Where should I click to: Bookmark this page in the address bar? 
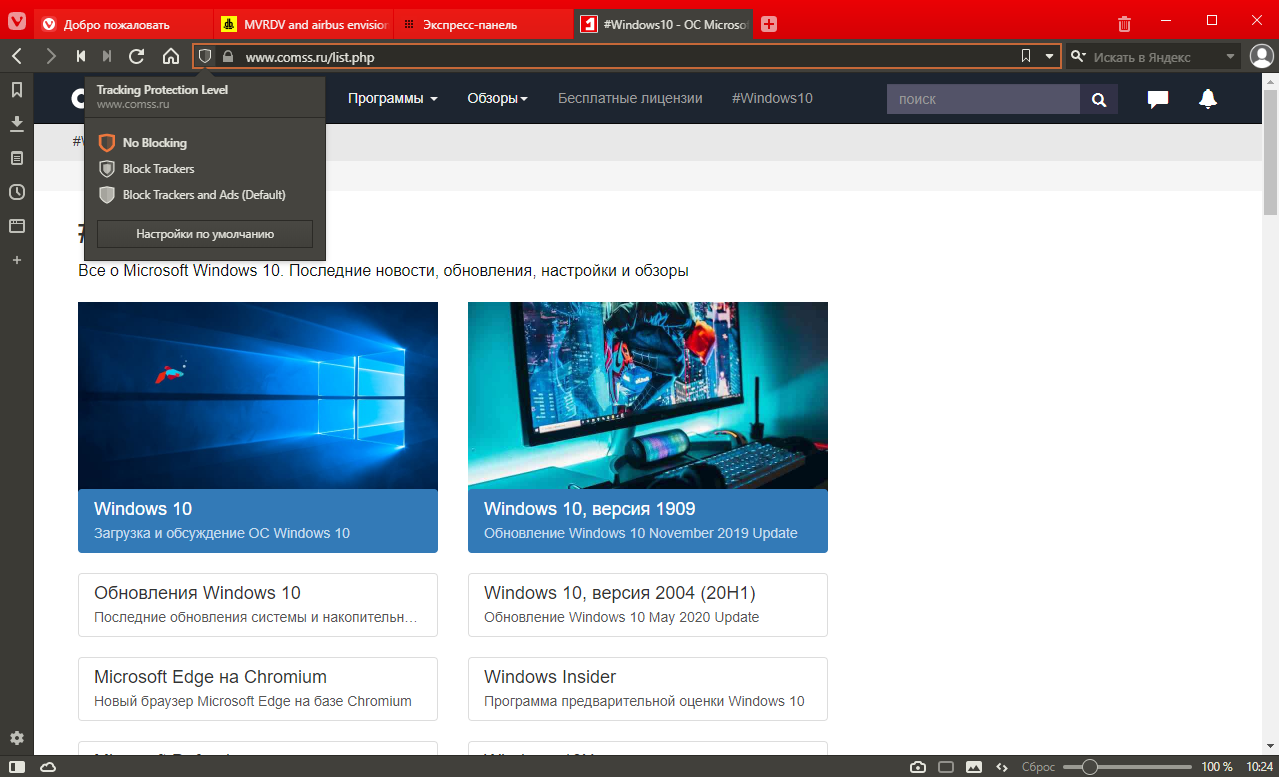click(1026, 57)
